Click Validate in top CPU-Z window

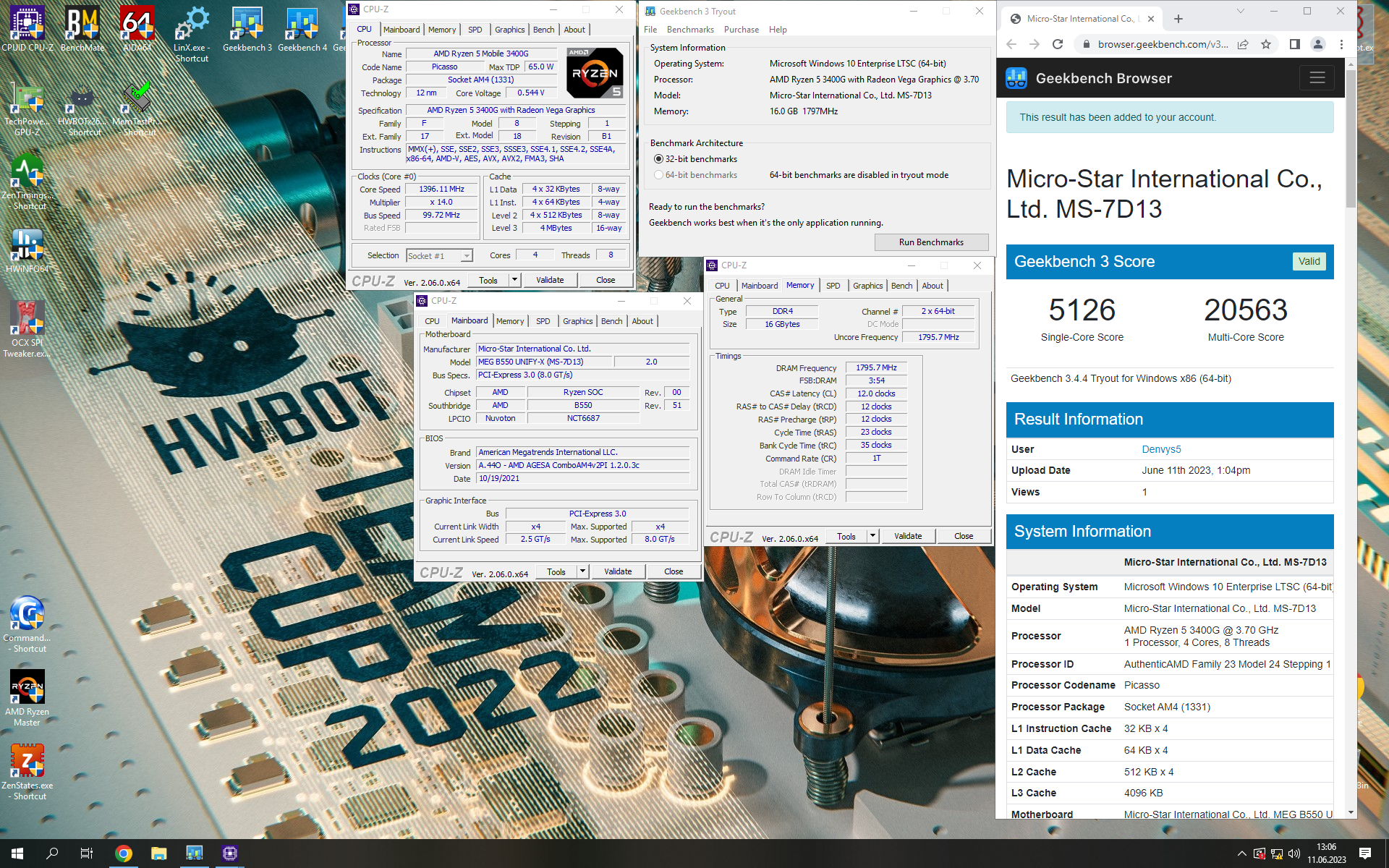pos(550,280)
